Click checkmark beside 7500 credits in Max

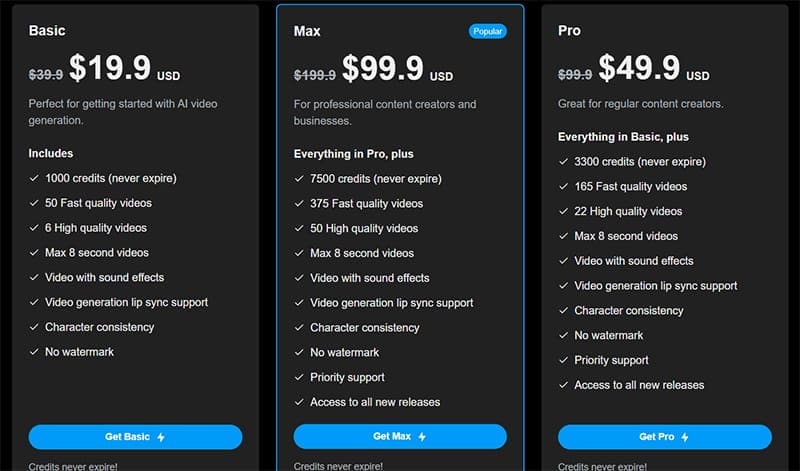298,179
